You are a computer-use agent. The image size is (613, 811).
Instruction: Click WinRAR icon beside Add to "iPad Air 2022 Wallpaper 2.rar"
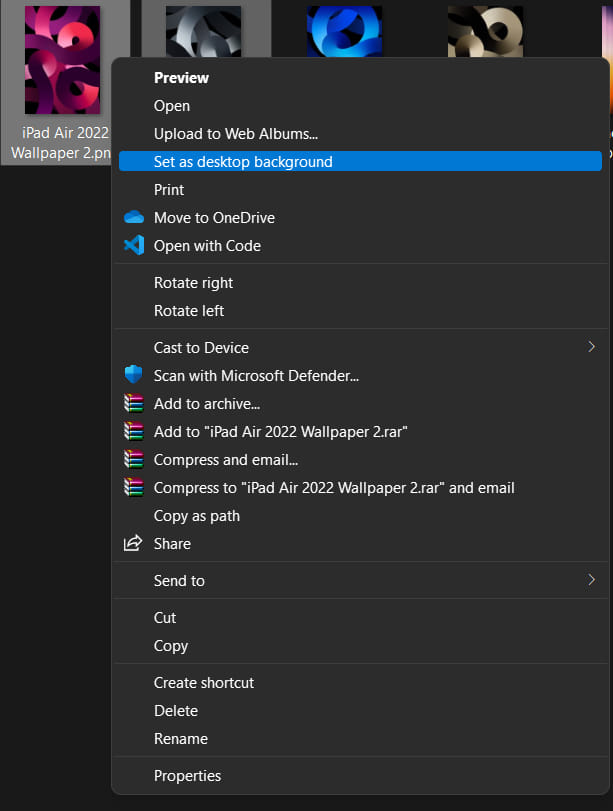[x=133, y=431]
